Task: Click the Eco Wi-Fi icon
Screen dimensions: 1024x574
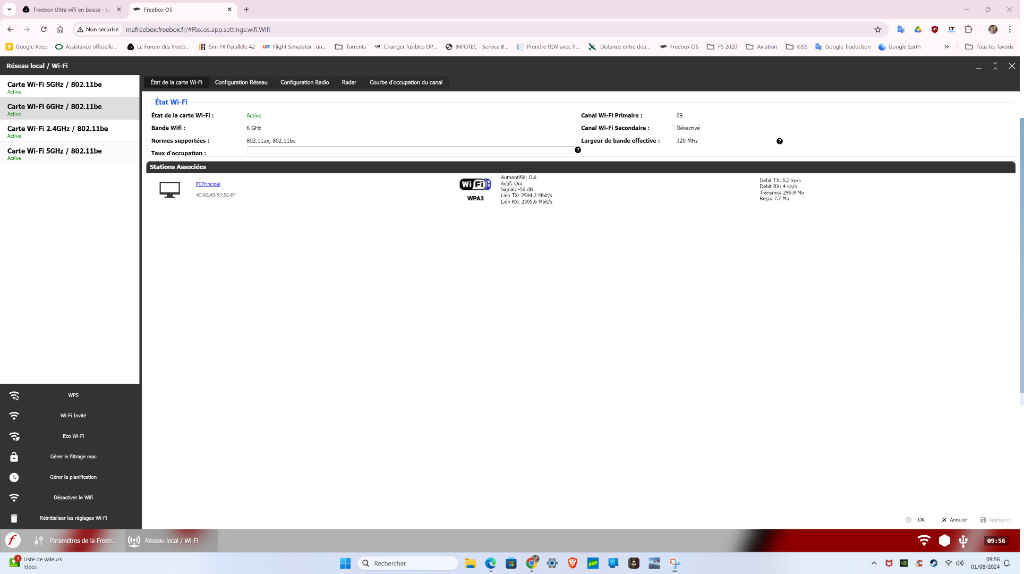Action: pyautogui.click(x=14, y=436)
